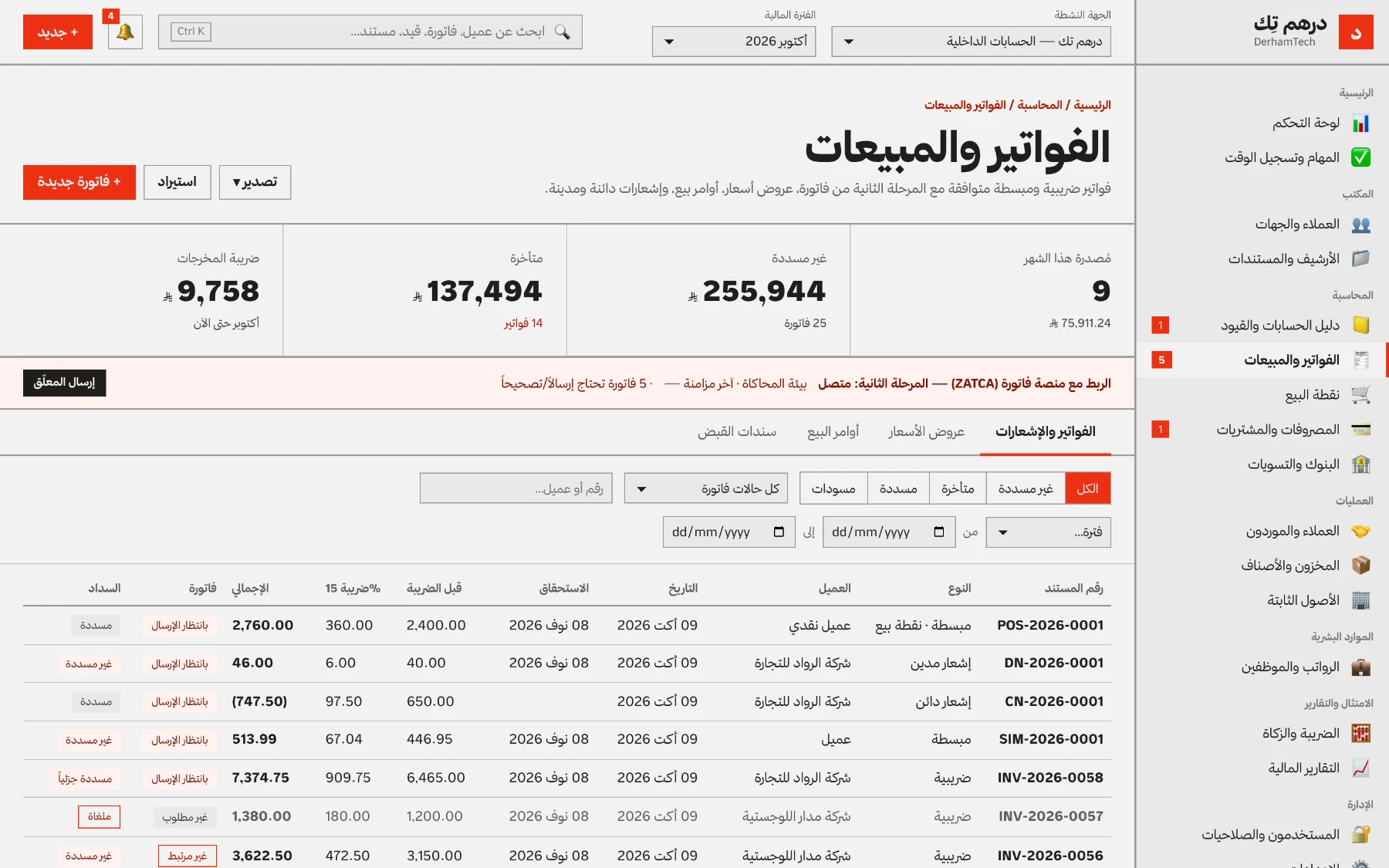Open the banks and reconciliations building icon
The width and height of the screenshot is (1389, 868).
(1360, 464)
